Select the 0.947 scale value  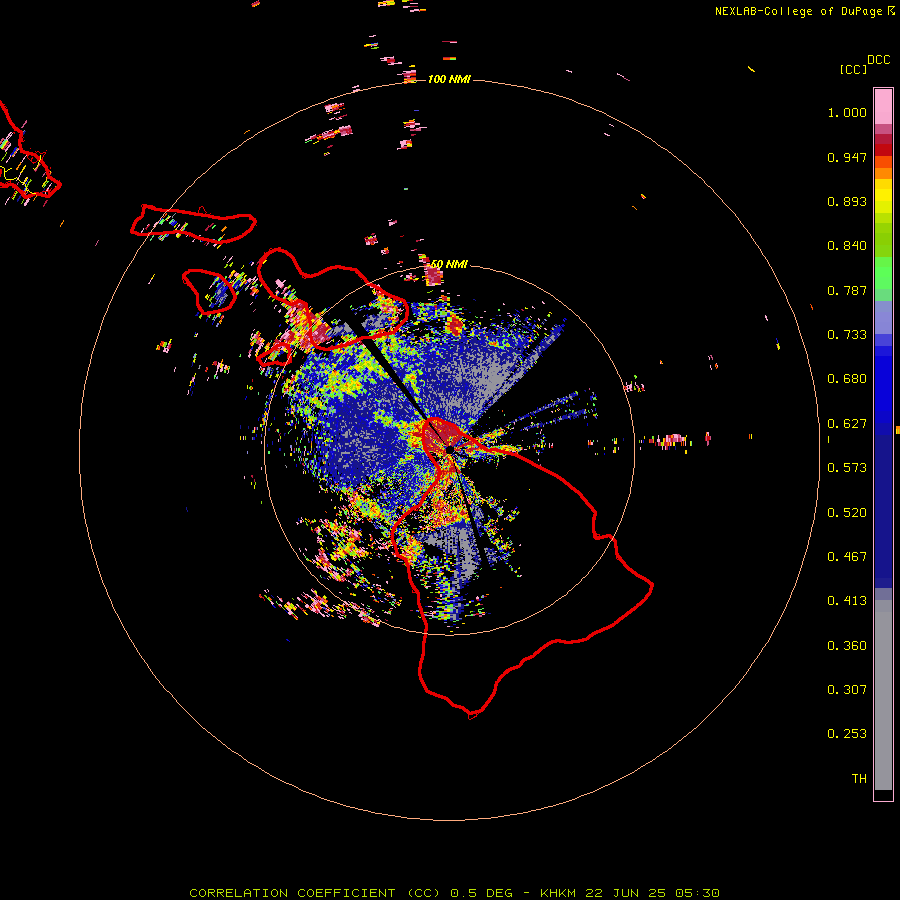pyautogui.click(x=847, y=157)
